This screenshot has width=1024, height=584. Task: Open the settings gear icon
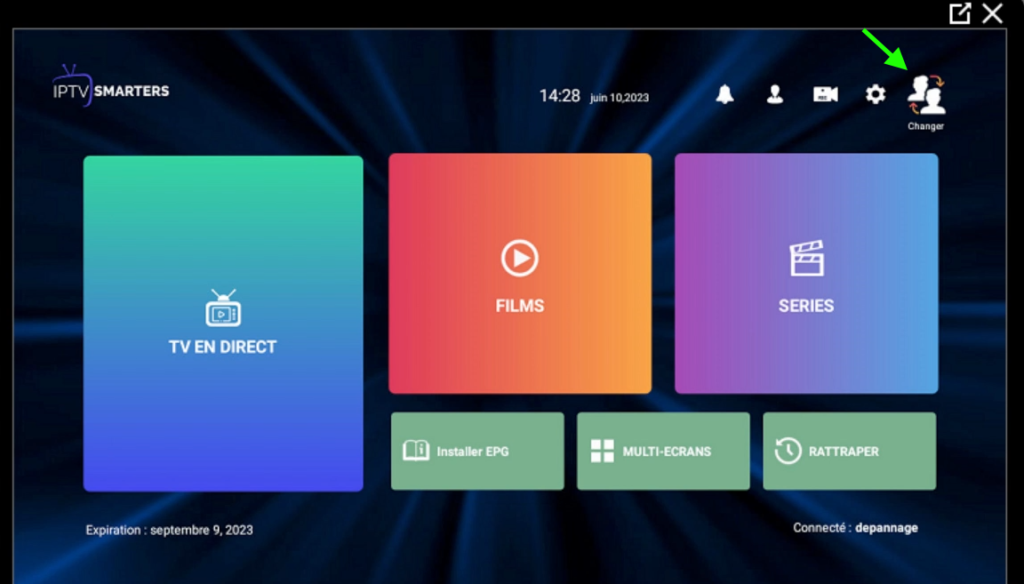[876, 95]
